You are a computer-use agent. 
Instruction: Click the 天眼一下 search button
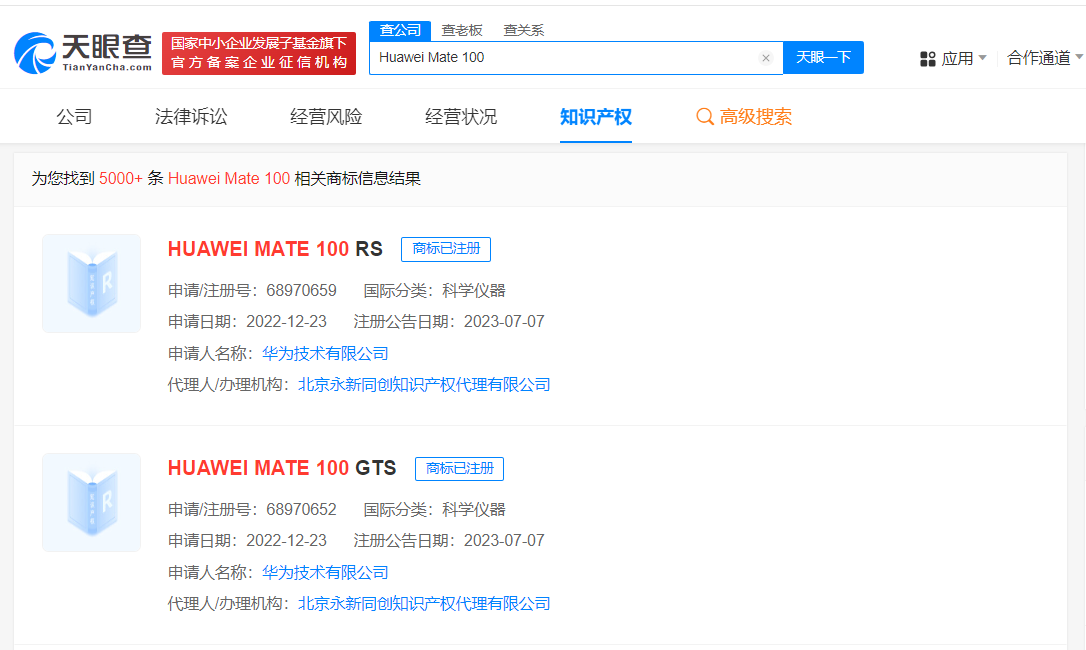[x=823, y=57]
